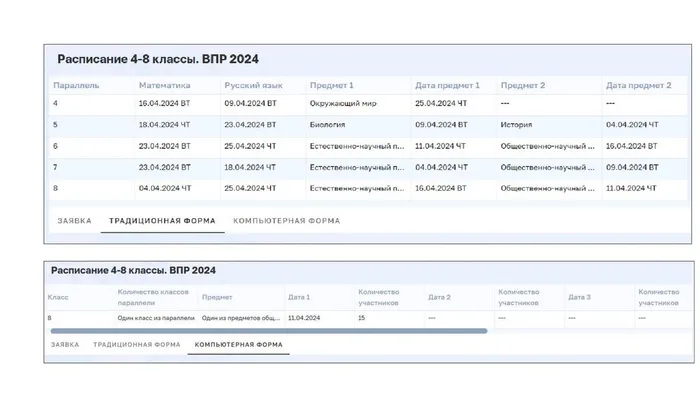This screenshot has height=394, width=700.
Task: Click the 04.04.2024 ЧТ date for История
Action: point(632,125)
